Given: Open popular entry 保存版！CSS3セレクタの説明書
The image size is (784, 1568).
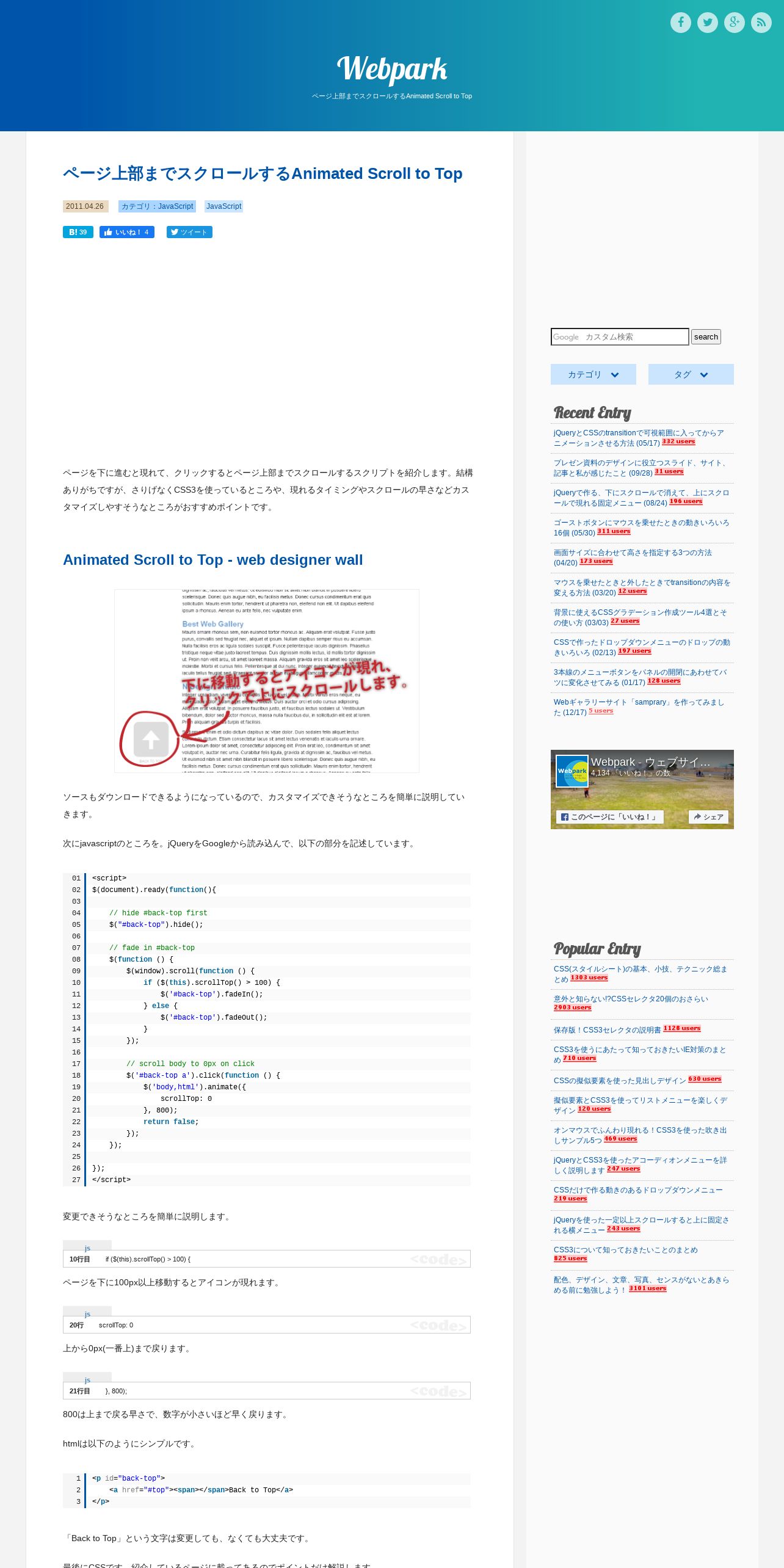Looking at the screenshot, I should (607, 1030).
